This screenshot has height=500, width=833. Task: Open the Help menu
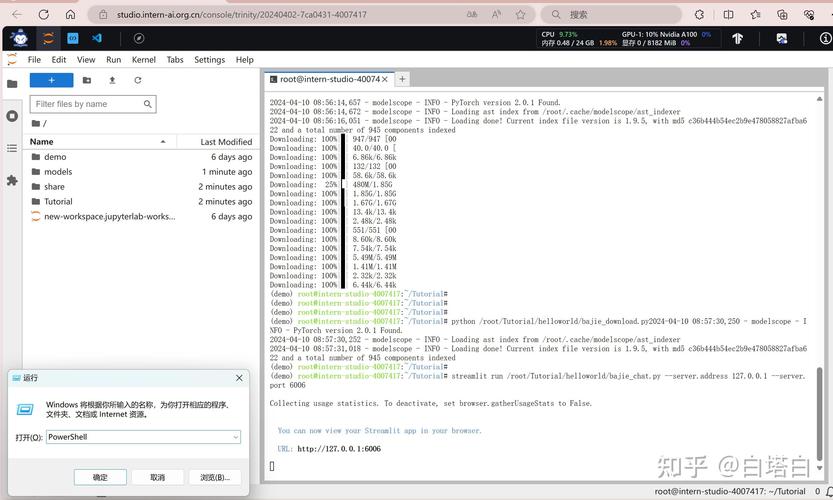pyautogui.click(x=244, y=60)
